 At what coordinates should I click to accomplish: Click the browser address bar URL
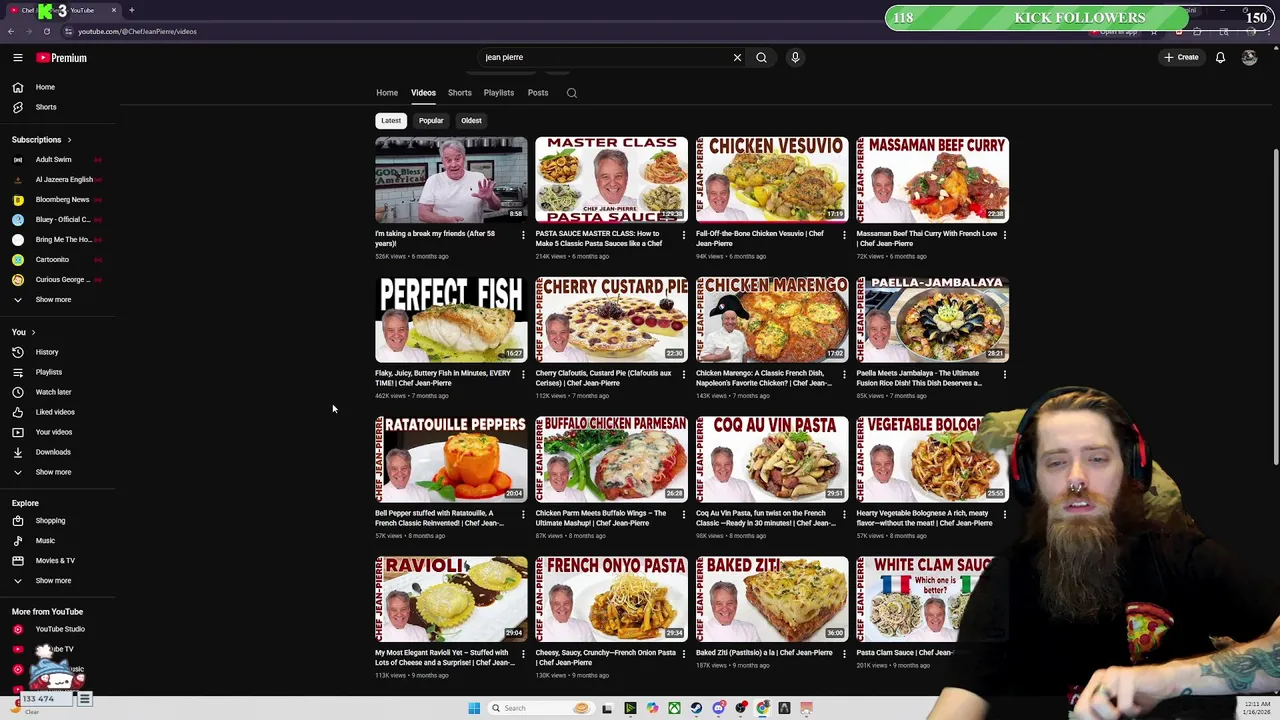(137, 31)
